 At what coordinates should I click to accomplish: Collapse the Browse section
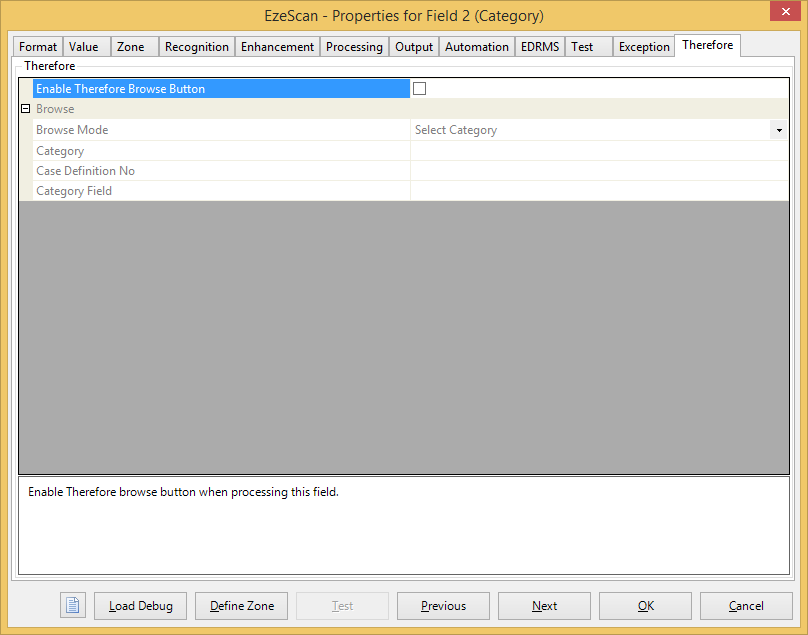pos(25,109)
